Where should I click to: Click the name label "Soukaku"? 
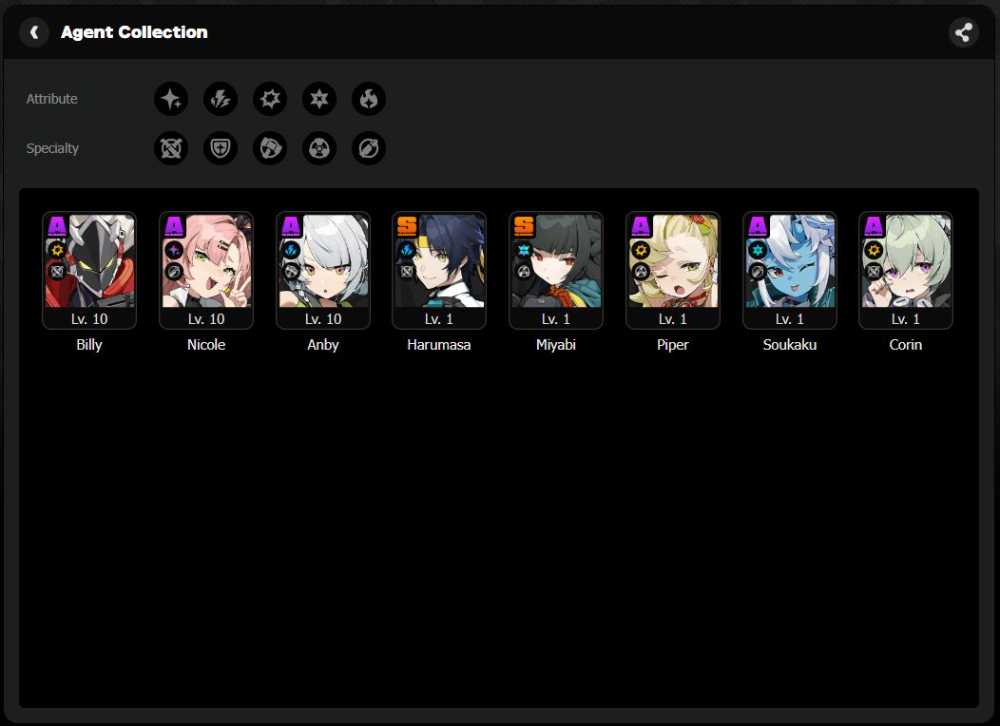coord(790,344)
